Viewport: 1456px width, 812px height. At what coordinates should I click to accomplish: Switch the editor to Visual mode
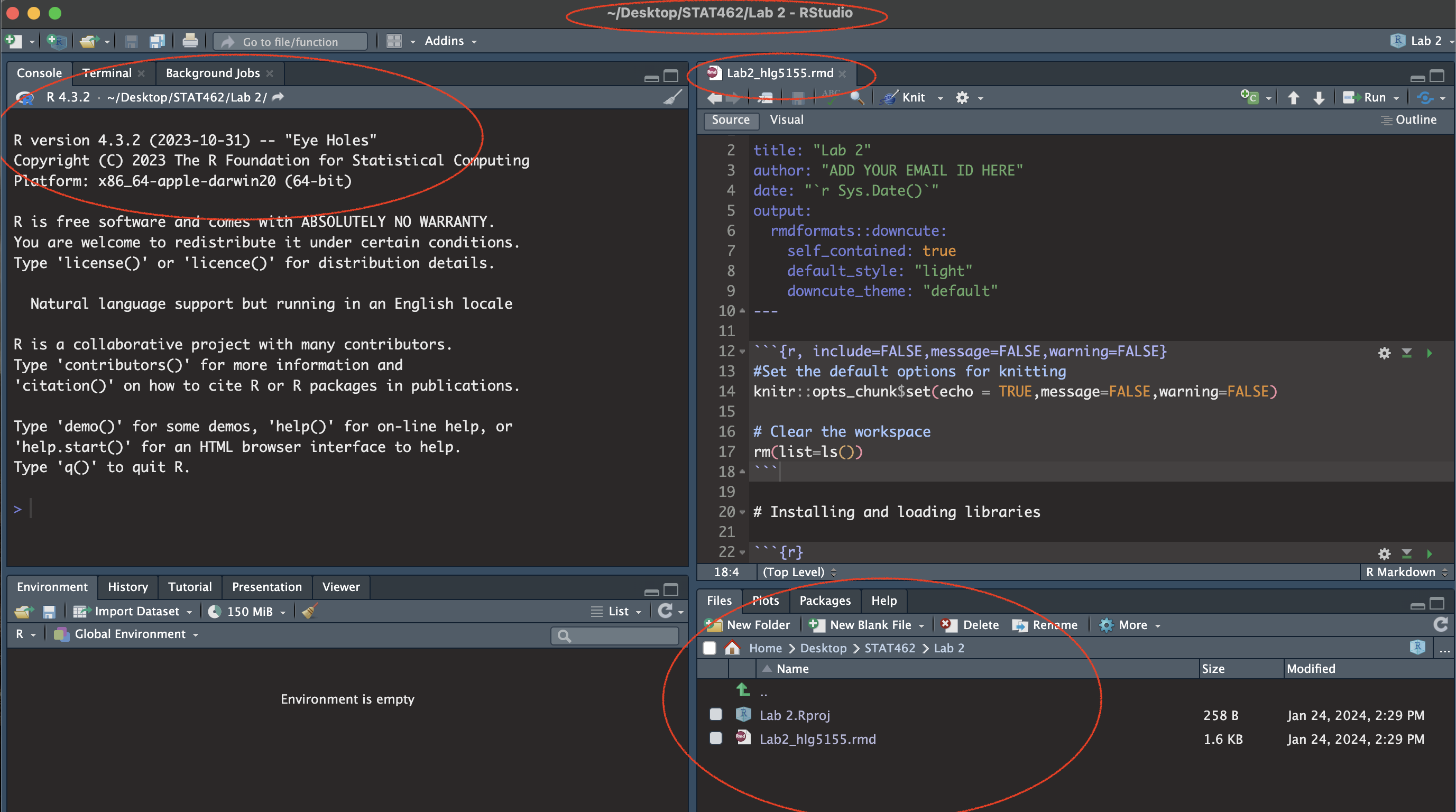[786, 119]
